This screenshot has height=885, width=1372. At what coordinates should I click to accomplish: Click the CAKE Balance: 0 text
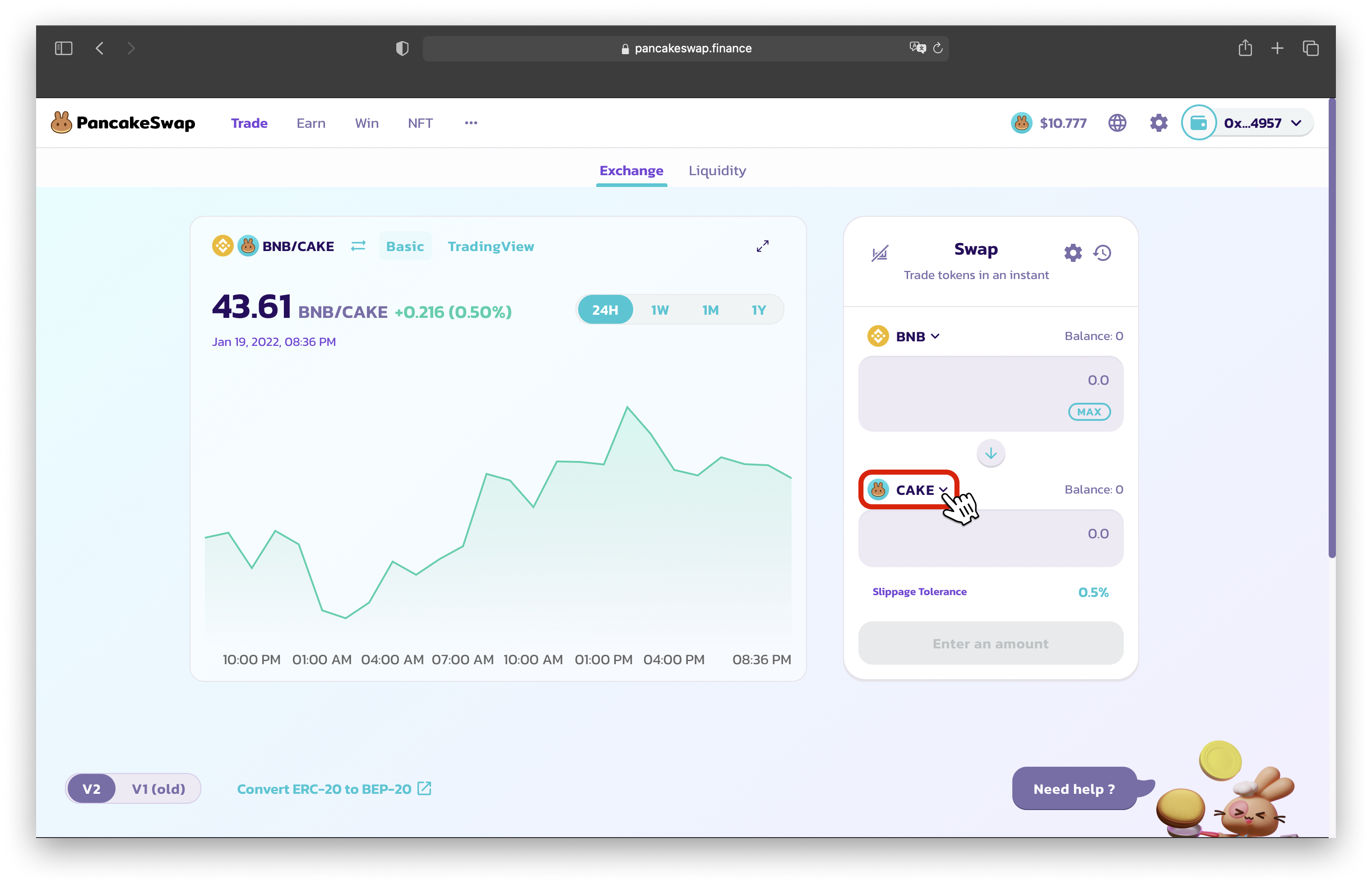pos(1094,489)
